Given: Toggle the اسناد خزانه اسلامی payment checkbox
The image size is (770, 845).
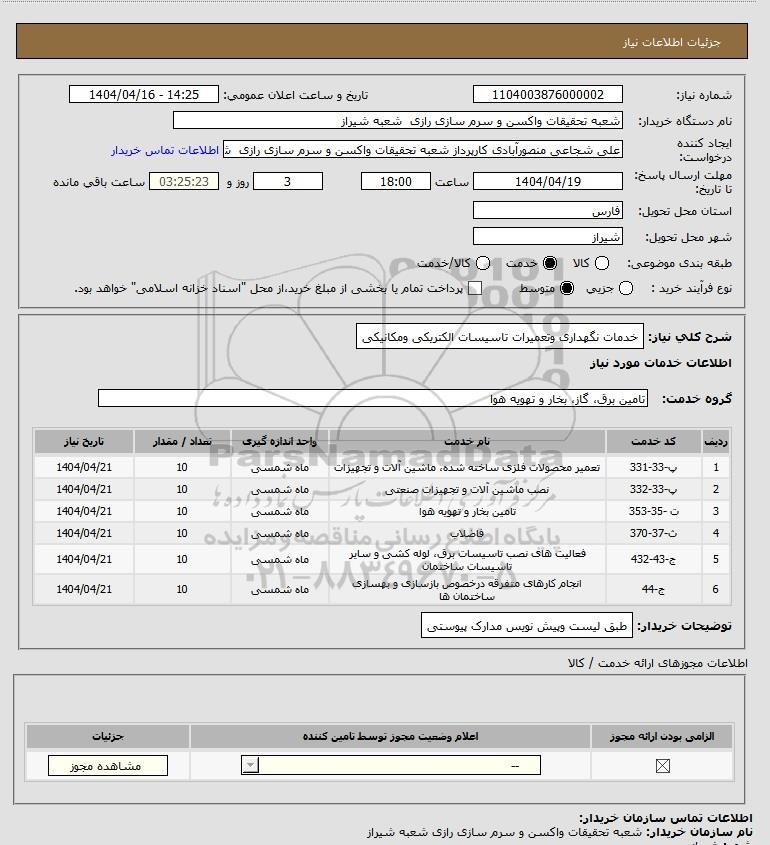Looking at the screenshot, I should pos(474,288).
